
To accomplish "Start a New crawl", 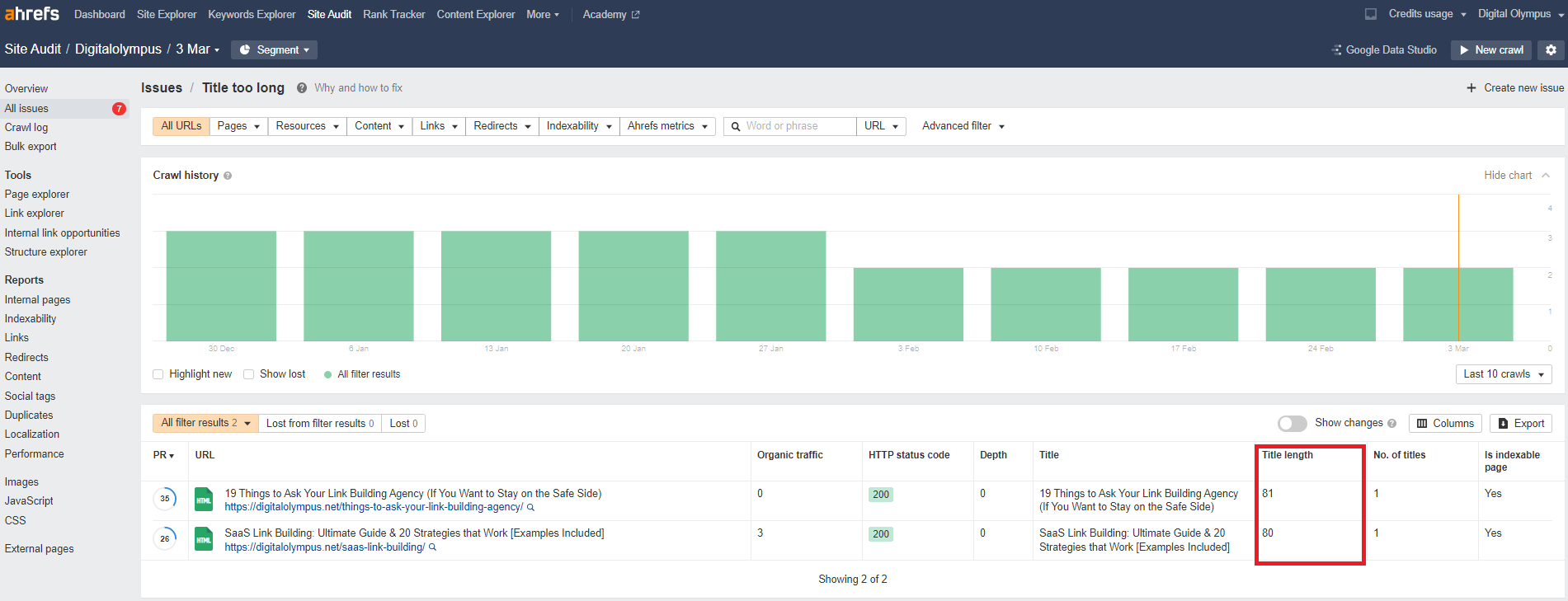I will tap(1491, 50).
